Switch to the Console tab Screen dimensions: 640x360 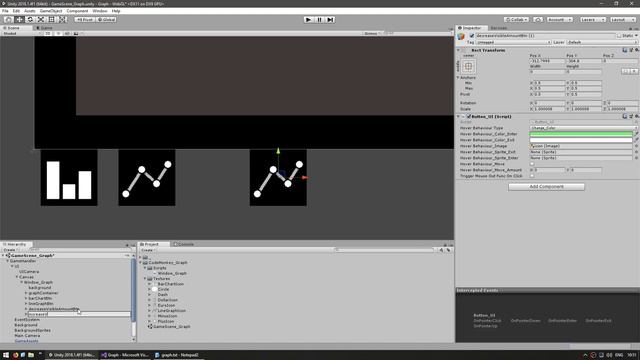(x=184, y=244)
